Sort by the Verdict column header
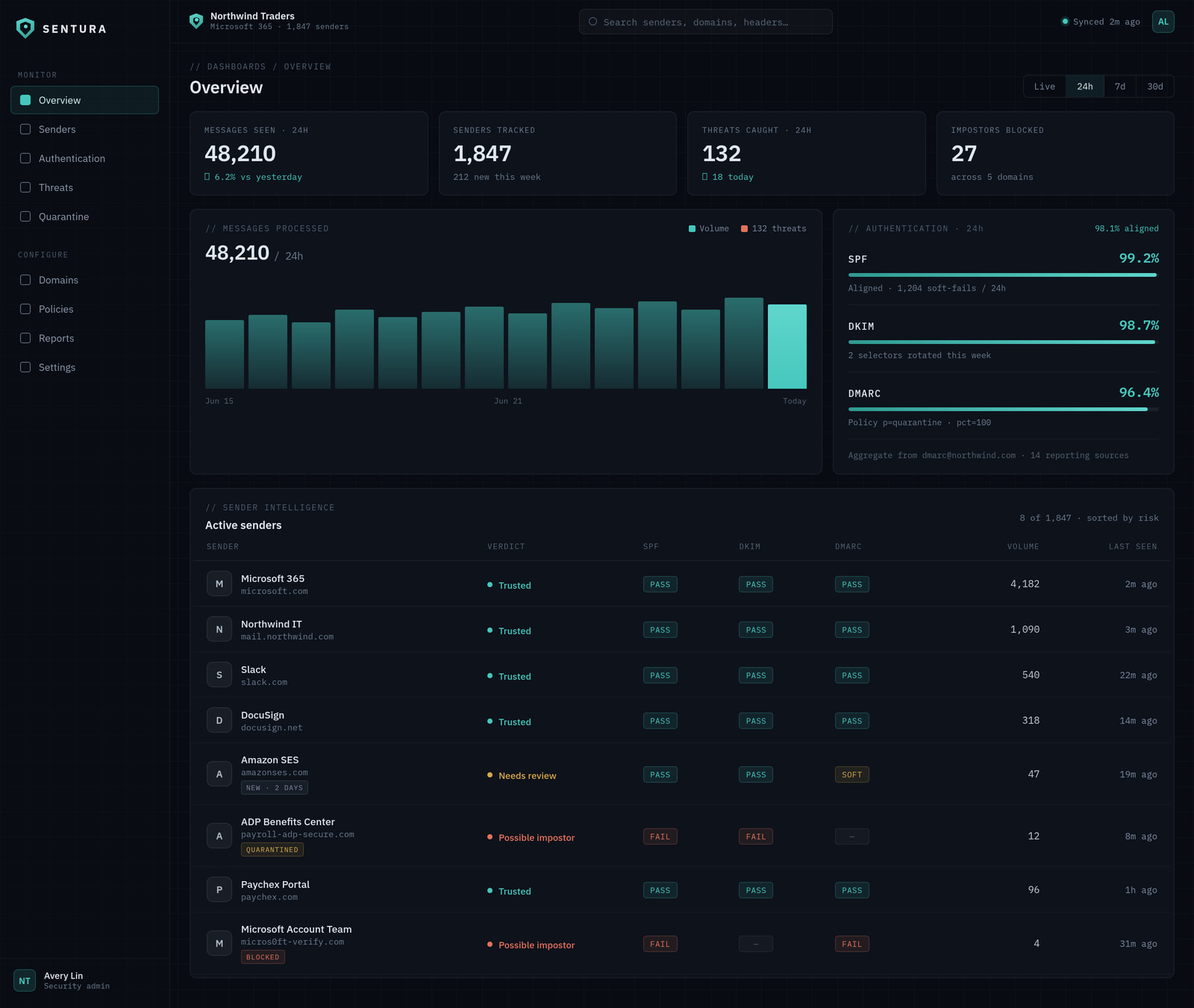Viewport: 1194px width, 1008px height. [506, 547]
